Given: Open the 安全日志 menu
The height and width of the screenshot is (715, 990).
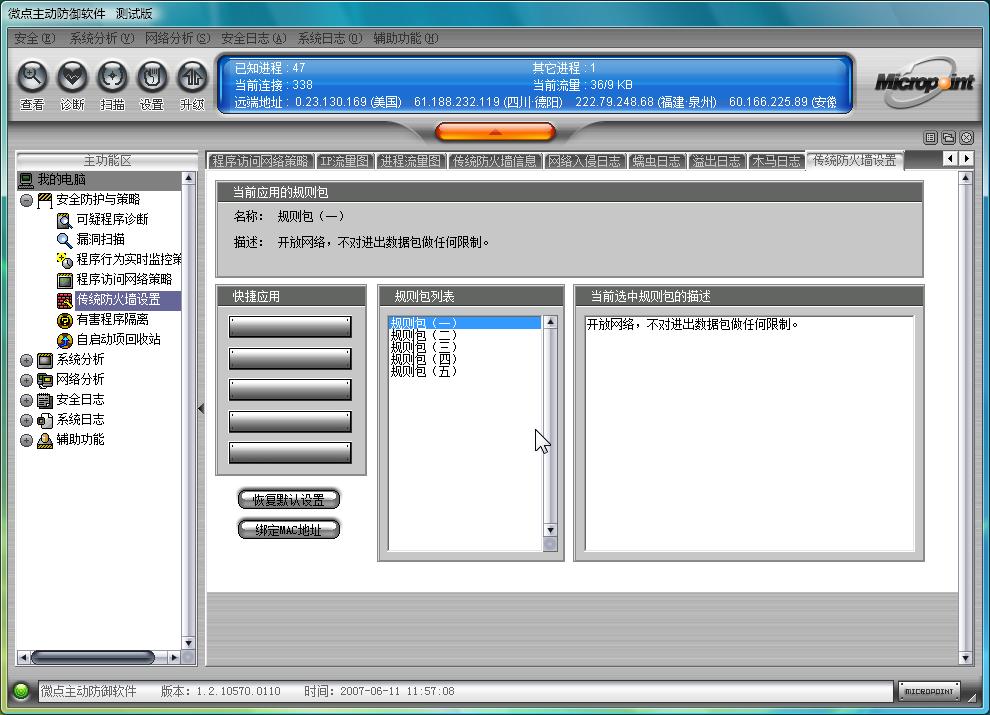Looking at the screenshot, I should click(x=254, y=39).
